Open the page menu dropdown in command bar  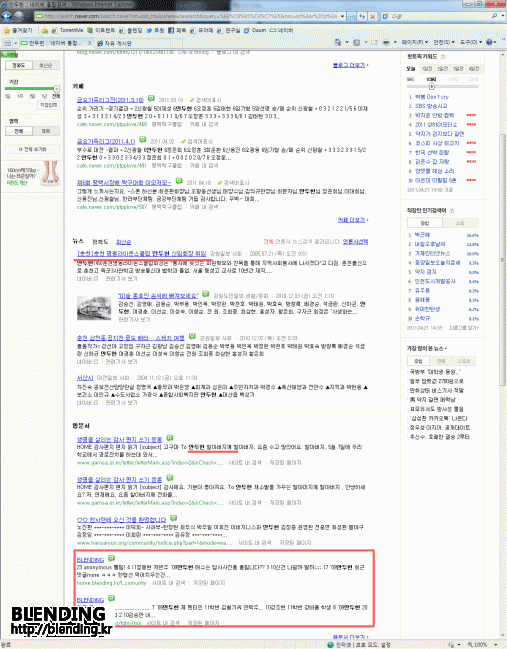click(412, 42)
